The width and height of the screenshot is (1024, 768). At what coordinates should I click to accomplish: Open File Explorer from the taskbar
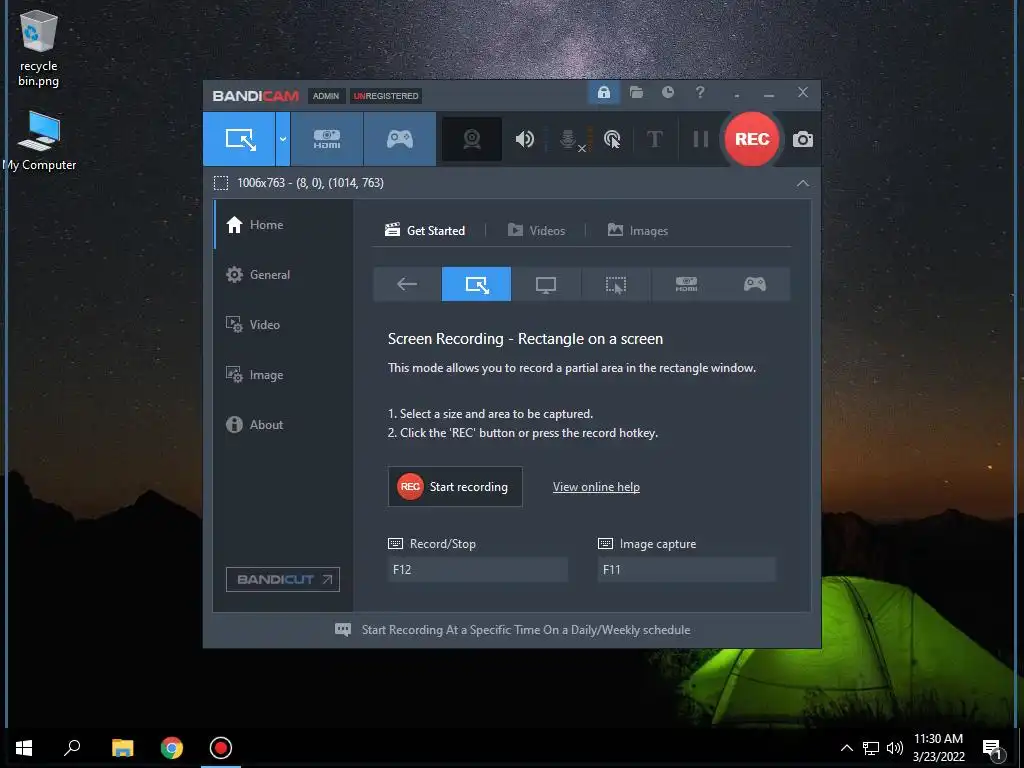coord(122,748)
